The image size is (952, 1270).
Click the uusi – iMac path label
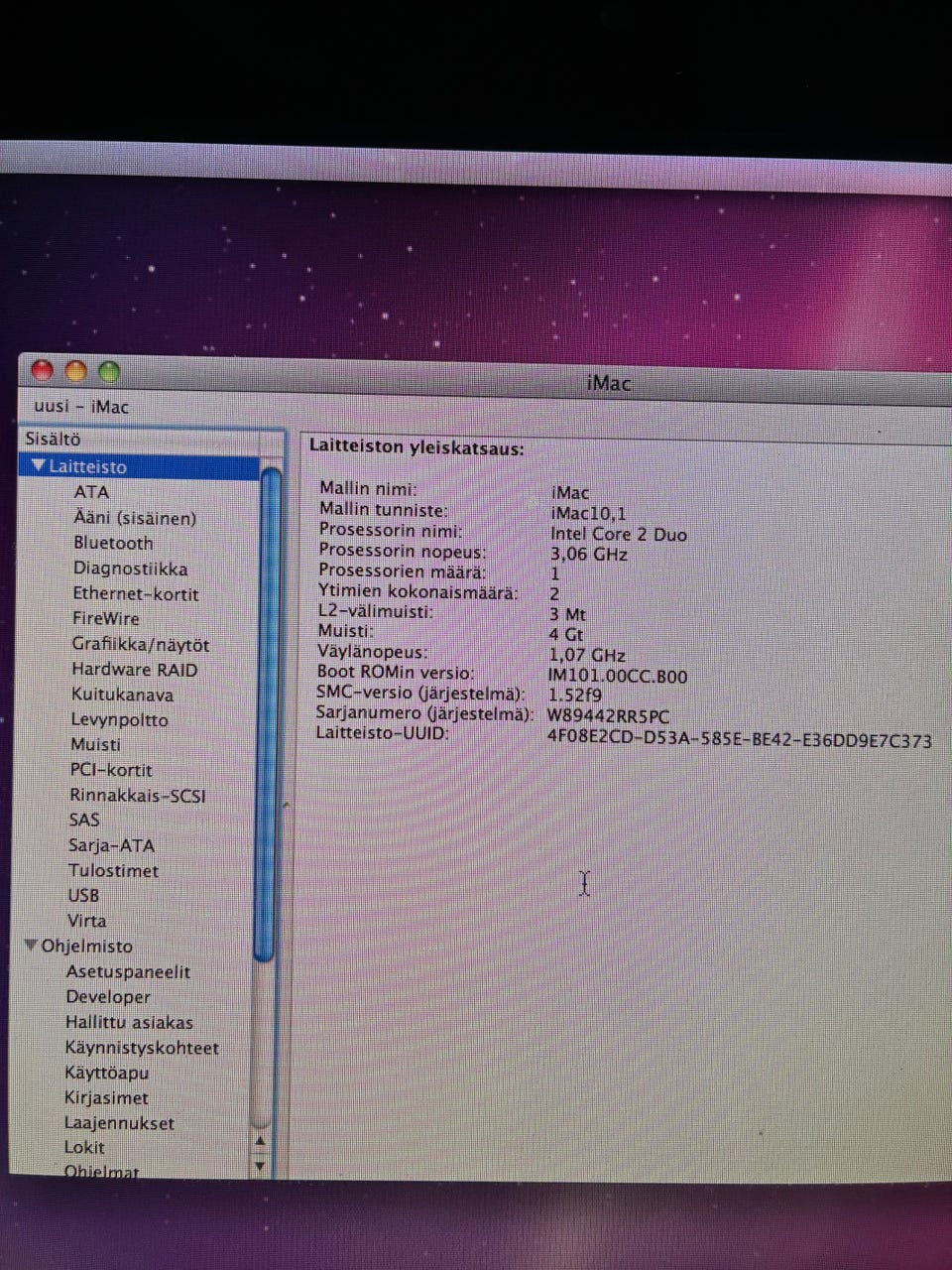[80, 407]
